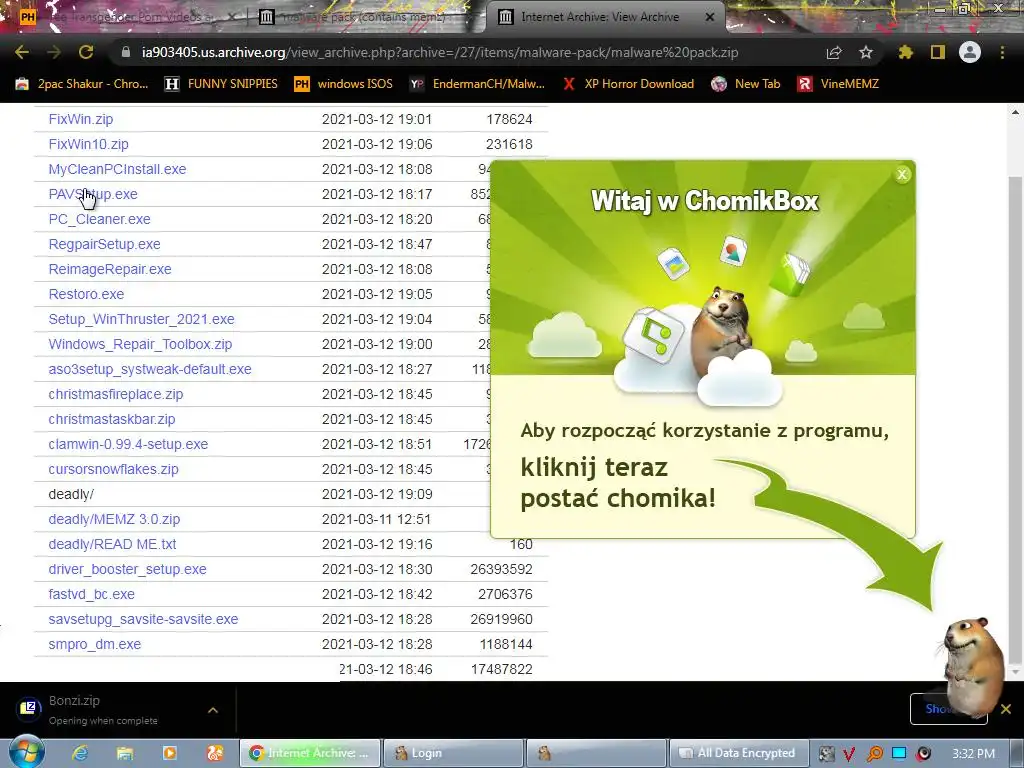
Task: Bookmark this page with the star icon
Action: tap(866, 52)
